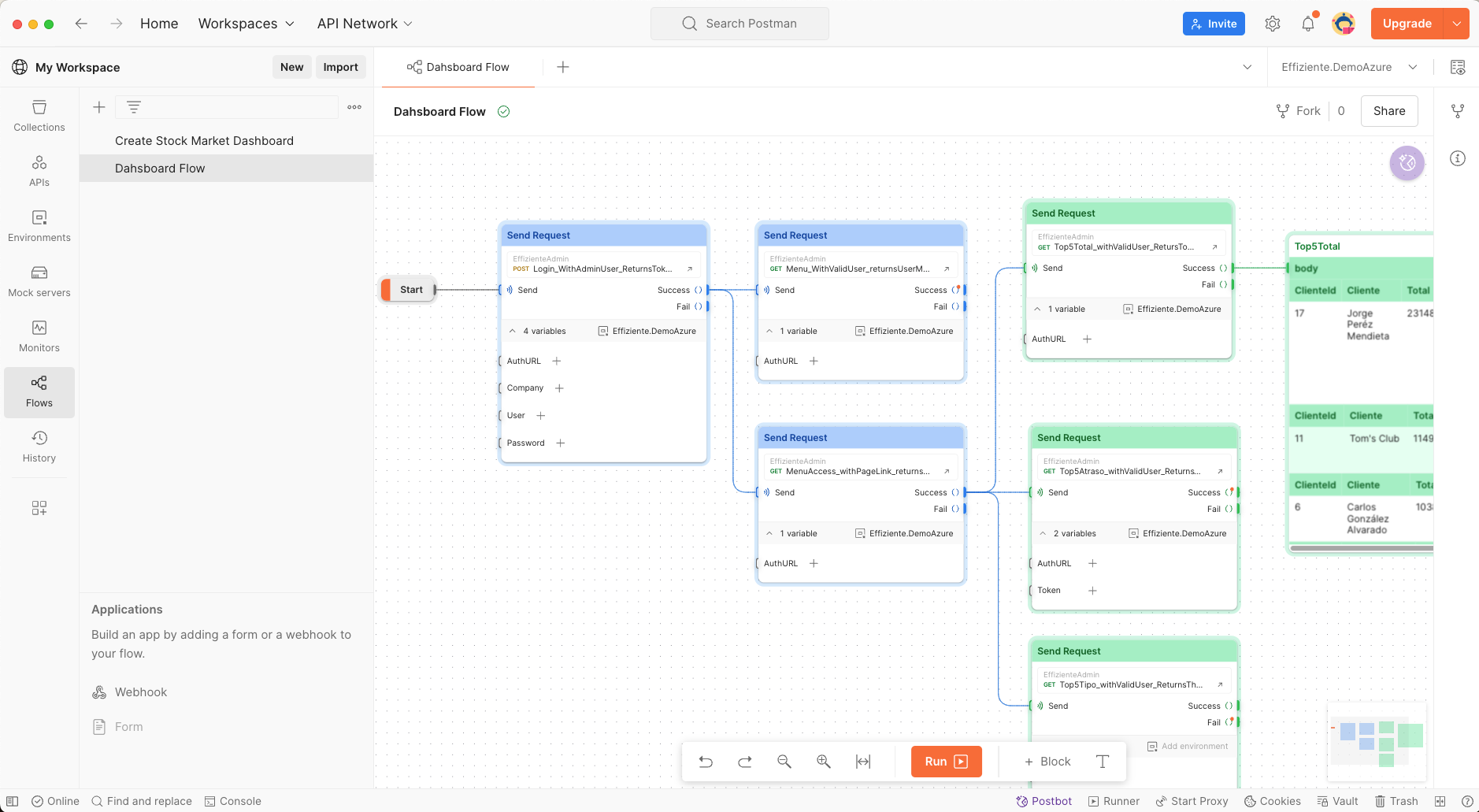Open the three-dots options in sidebar

coord(354,107)
